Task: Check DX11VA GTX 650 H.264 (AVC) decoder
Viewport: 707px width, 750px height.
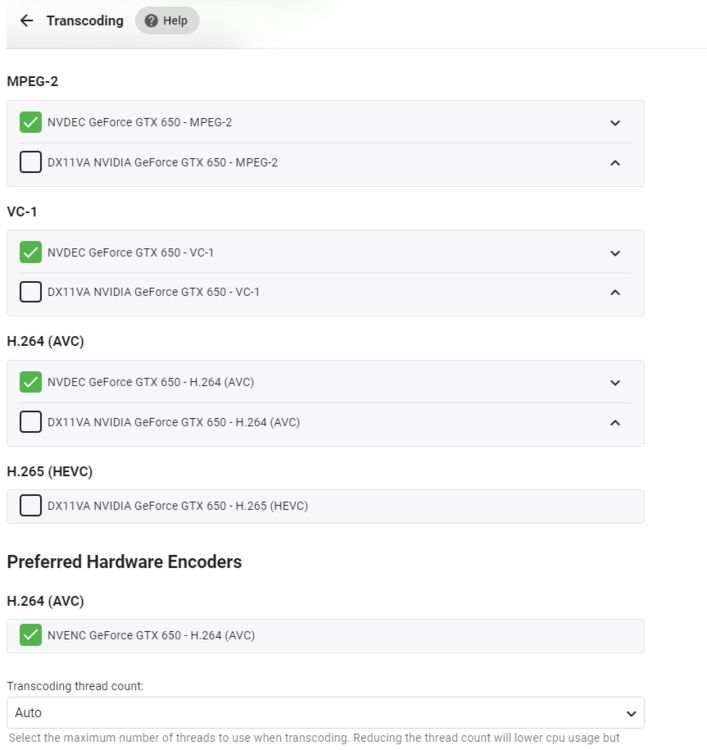Action: (31, 422)
